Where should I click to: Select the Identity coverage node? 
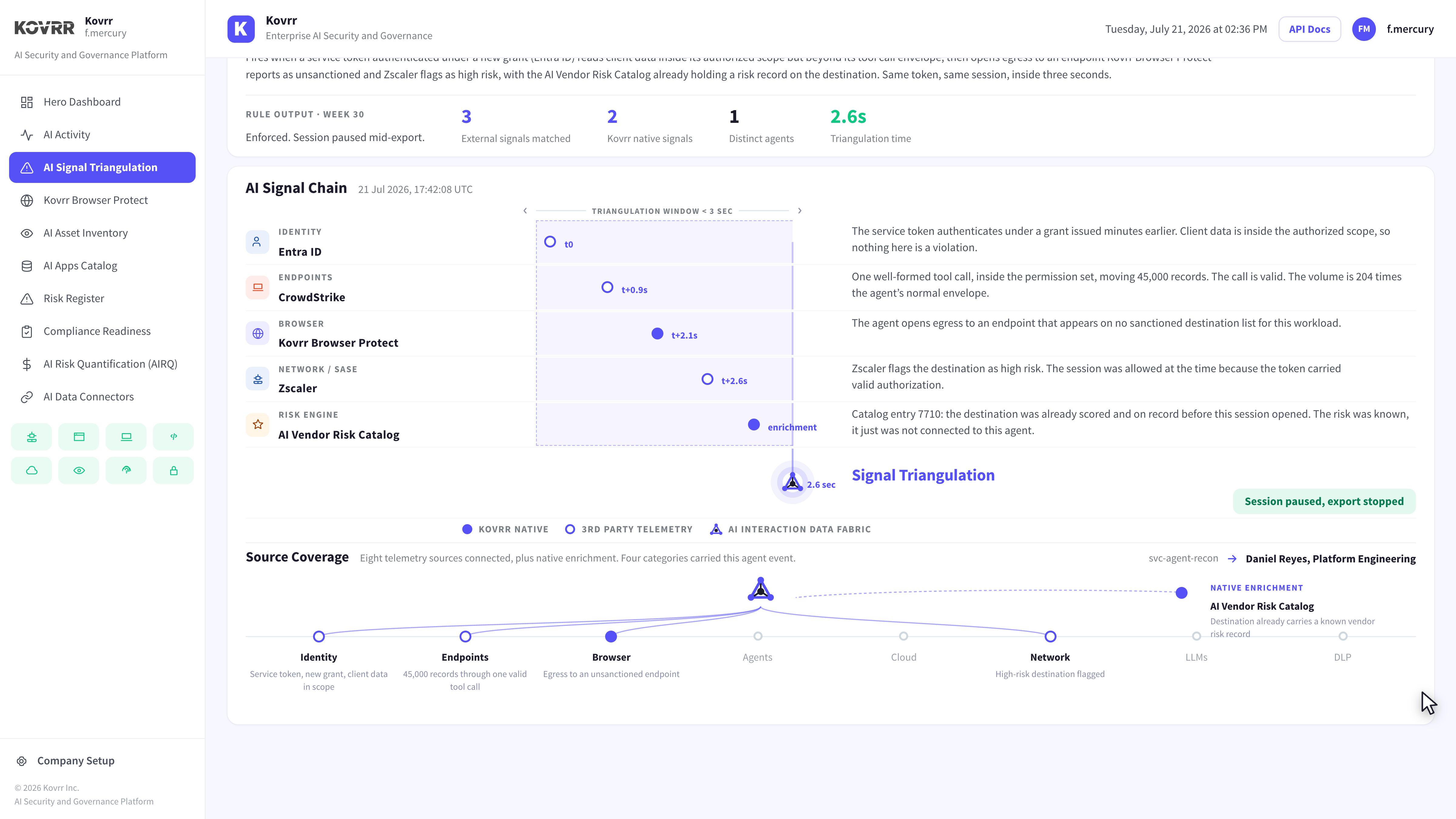tap(319, 636)
